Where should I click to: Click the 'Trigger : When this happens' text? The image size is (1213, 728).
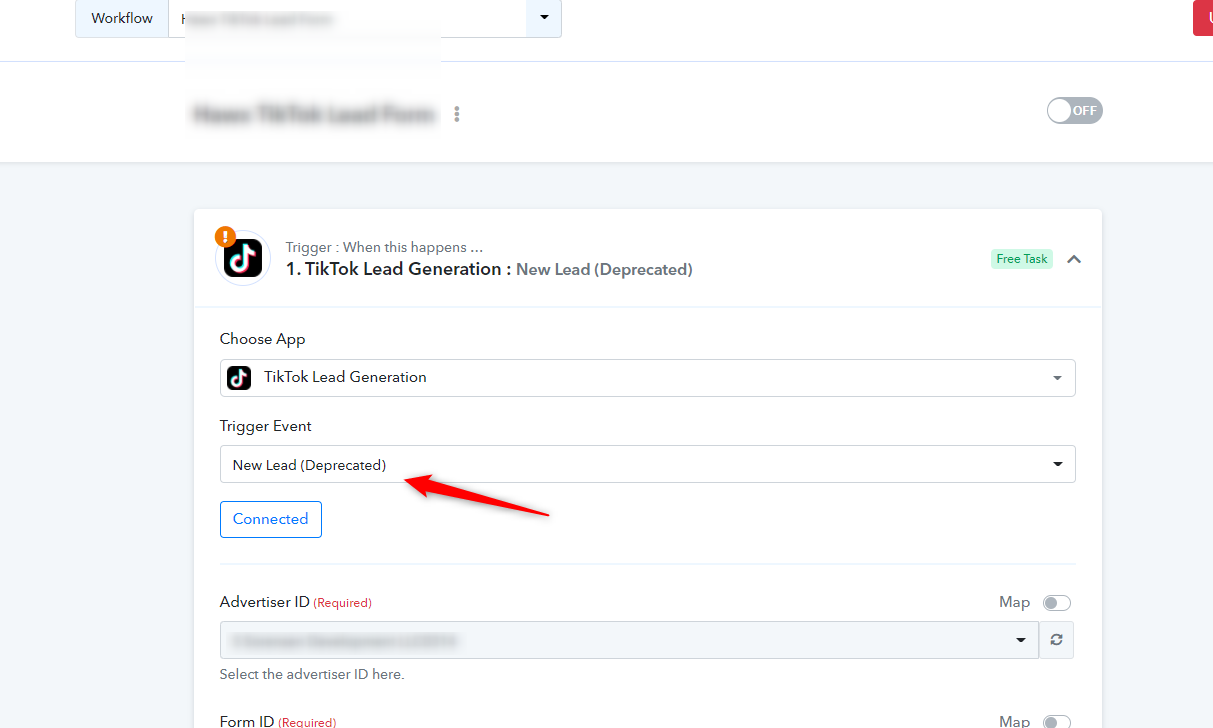(x=384, y=247)
